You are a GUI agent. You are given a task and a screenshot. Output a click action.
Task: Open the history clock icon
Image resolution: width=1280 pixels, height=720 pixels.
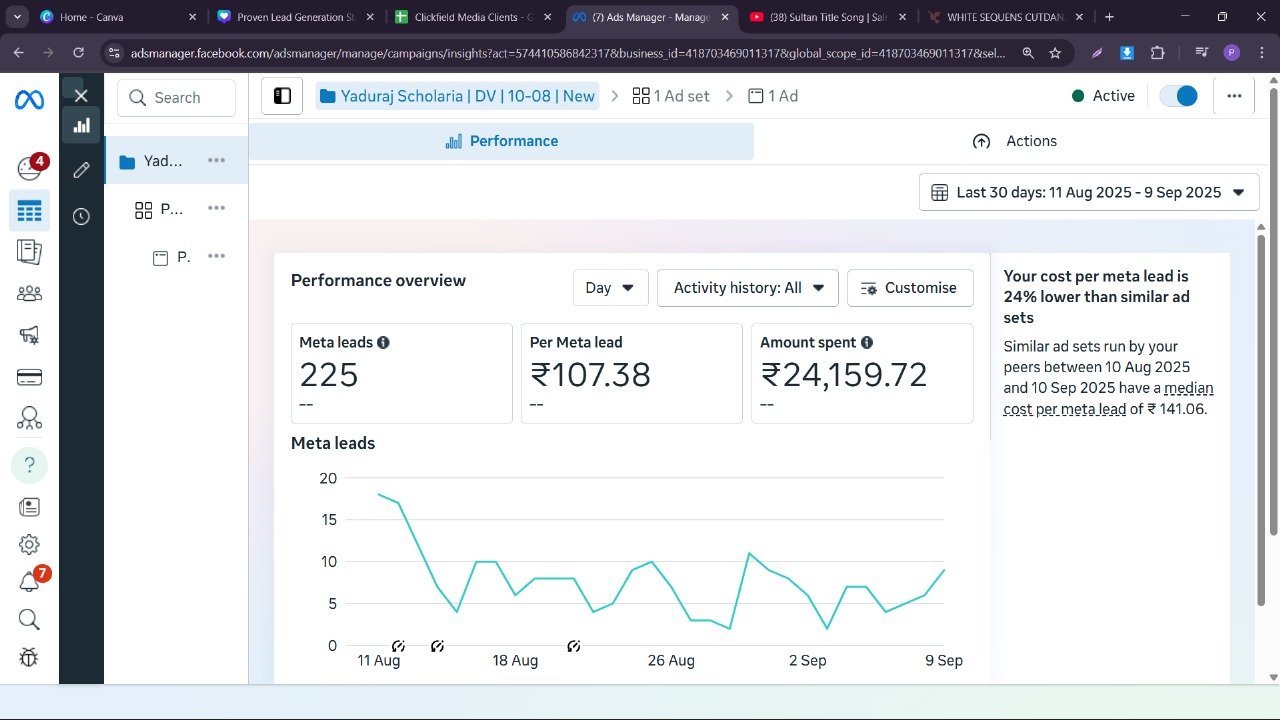(x=81, y=216)
